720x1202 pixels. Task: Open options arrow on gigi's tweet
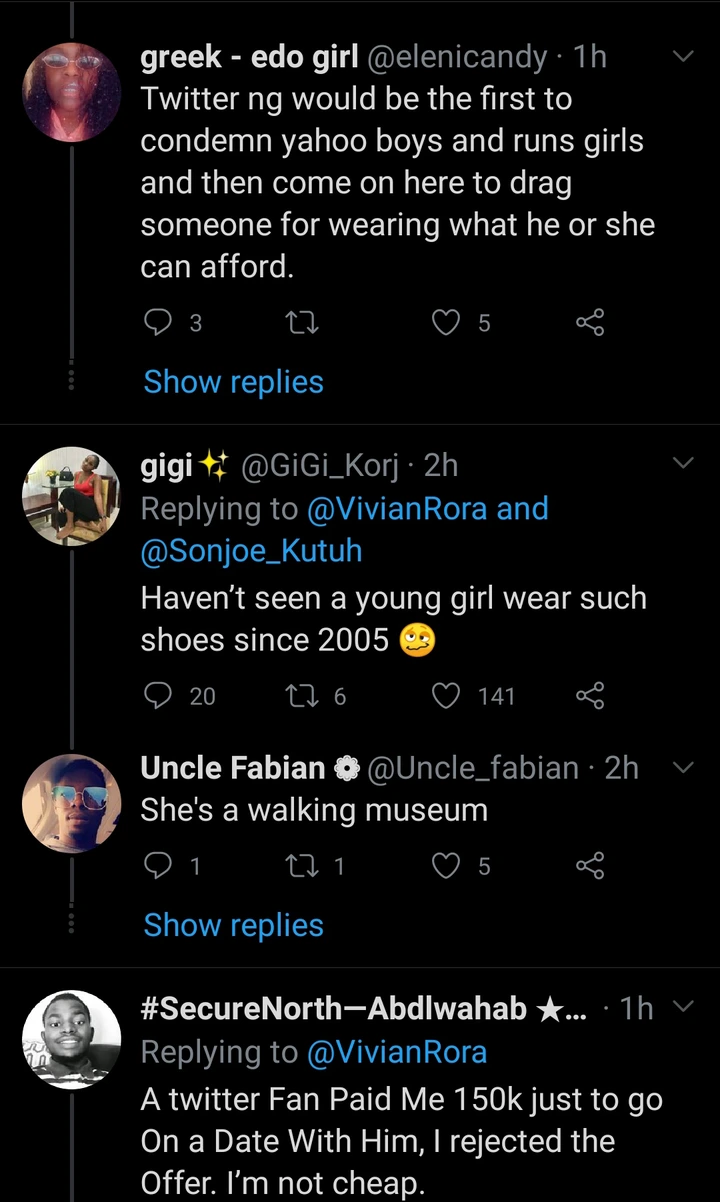click(683, 463)
